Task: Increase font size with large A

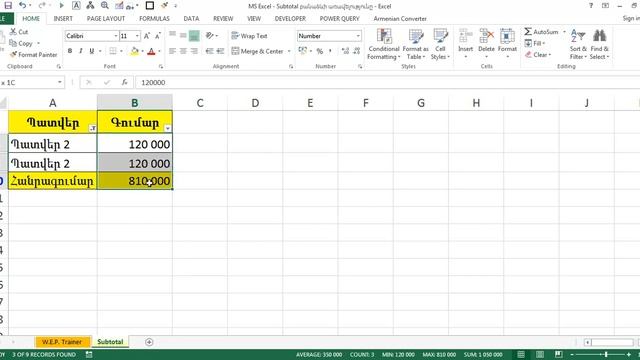Action: click(x=147, y=36)
